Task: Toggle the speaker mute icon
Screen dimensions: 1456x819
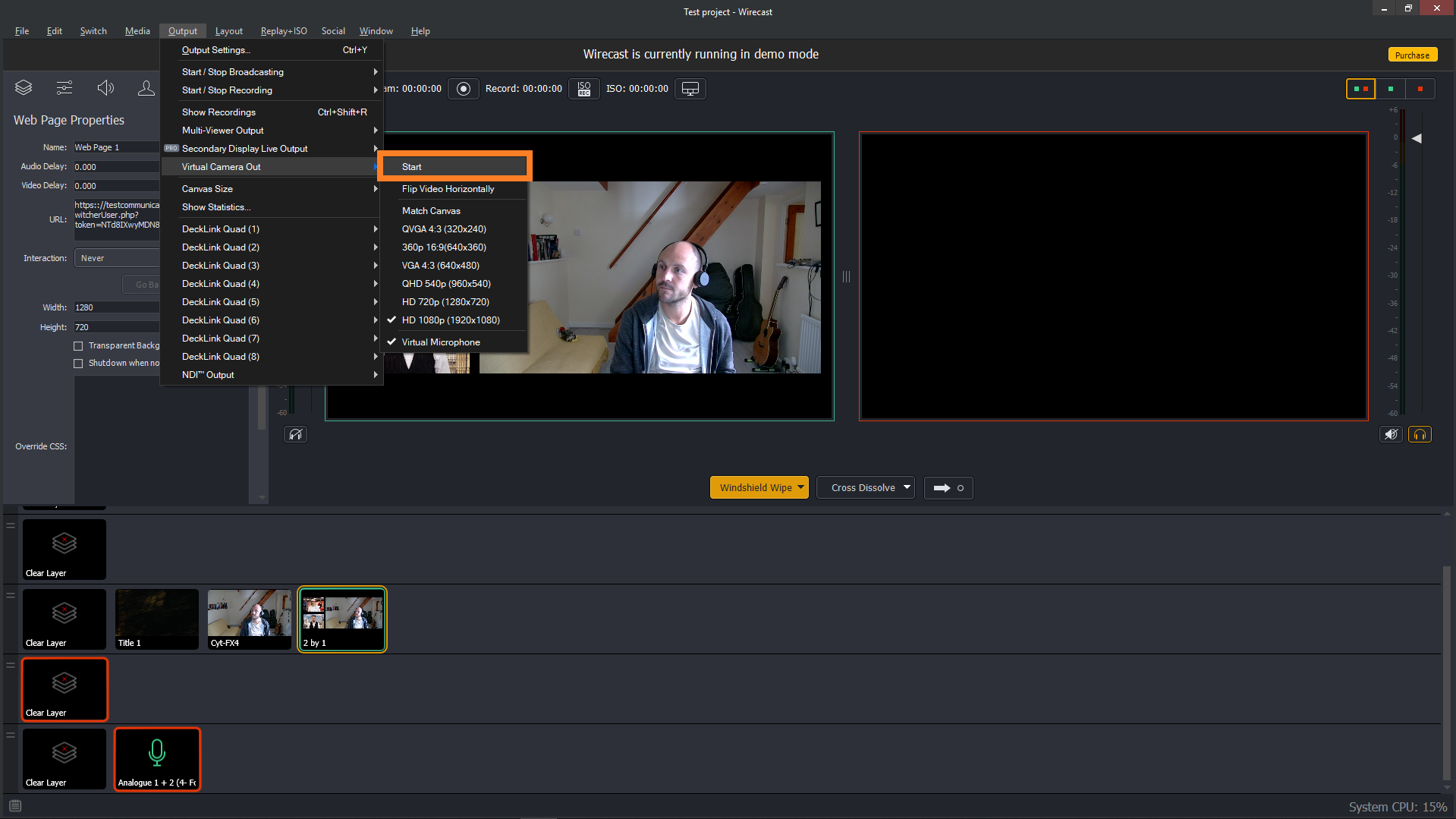Action: [x=1391, y=434]
